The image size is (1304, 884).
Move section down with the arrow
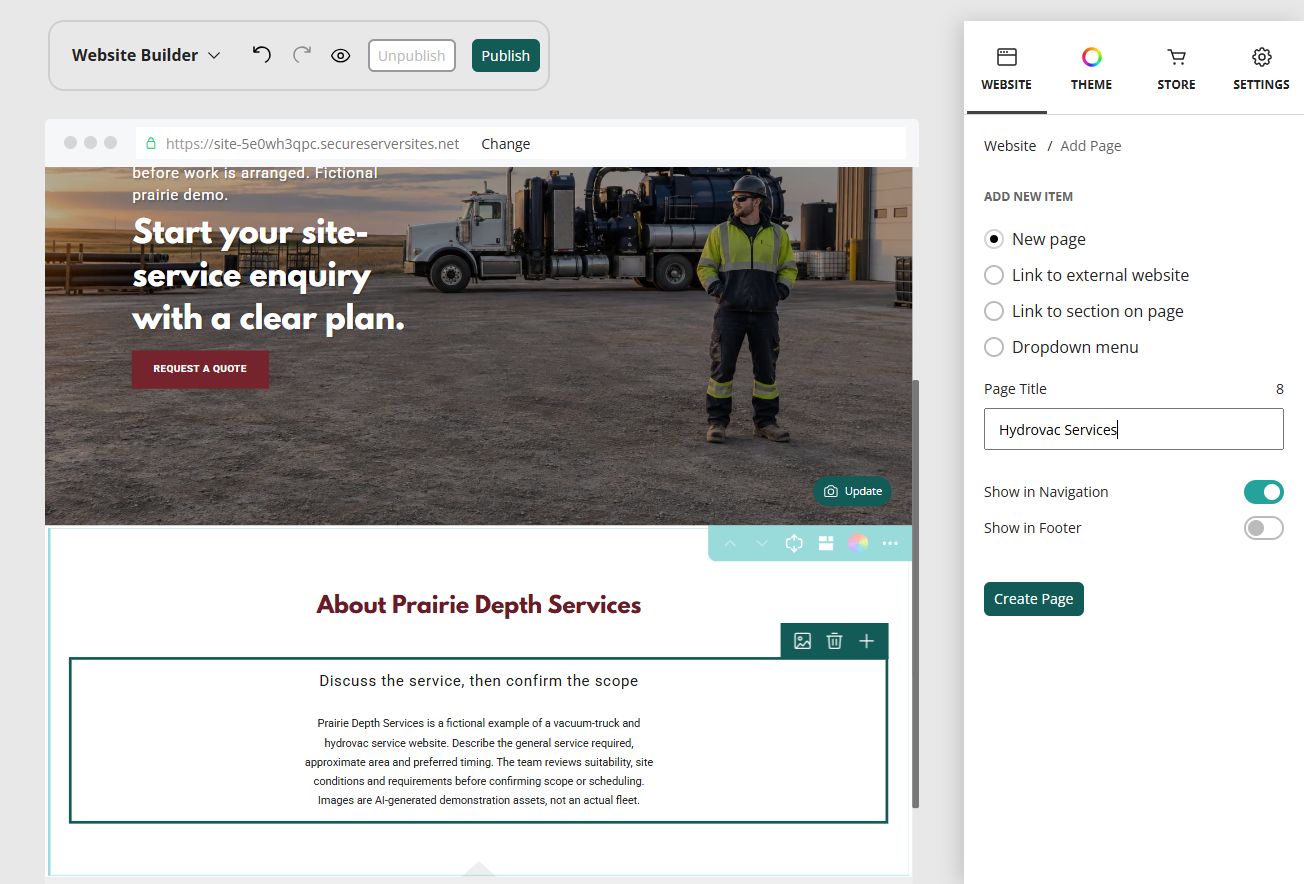[762, 543]
